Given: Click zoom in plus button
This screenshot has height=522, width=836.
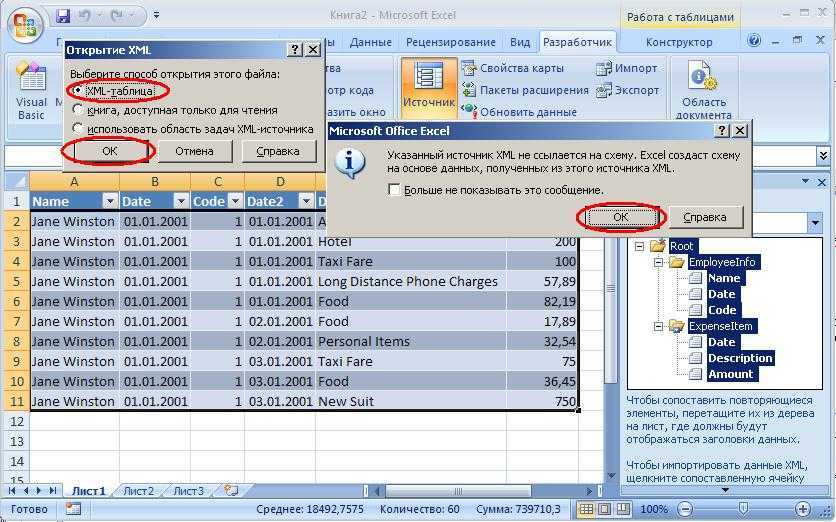Looking at the screenshot, I should click(802, 509).
